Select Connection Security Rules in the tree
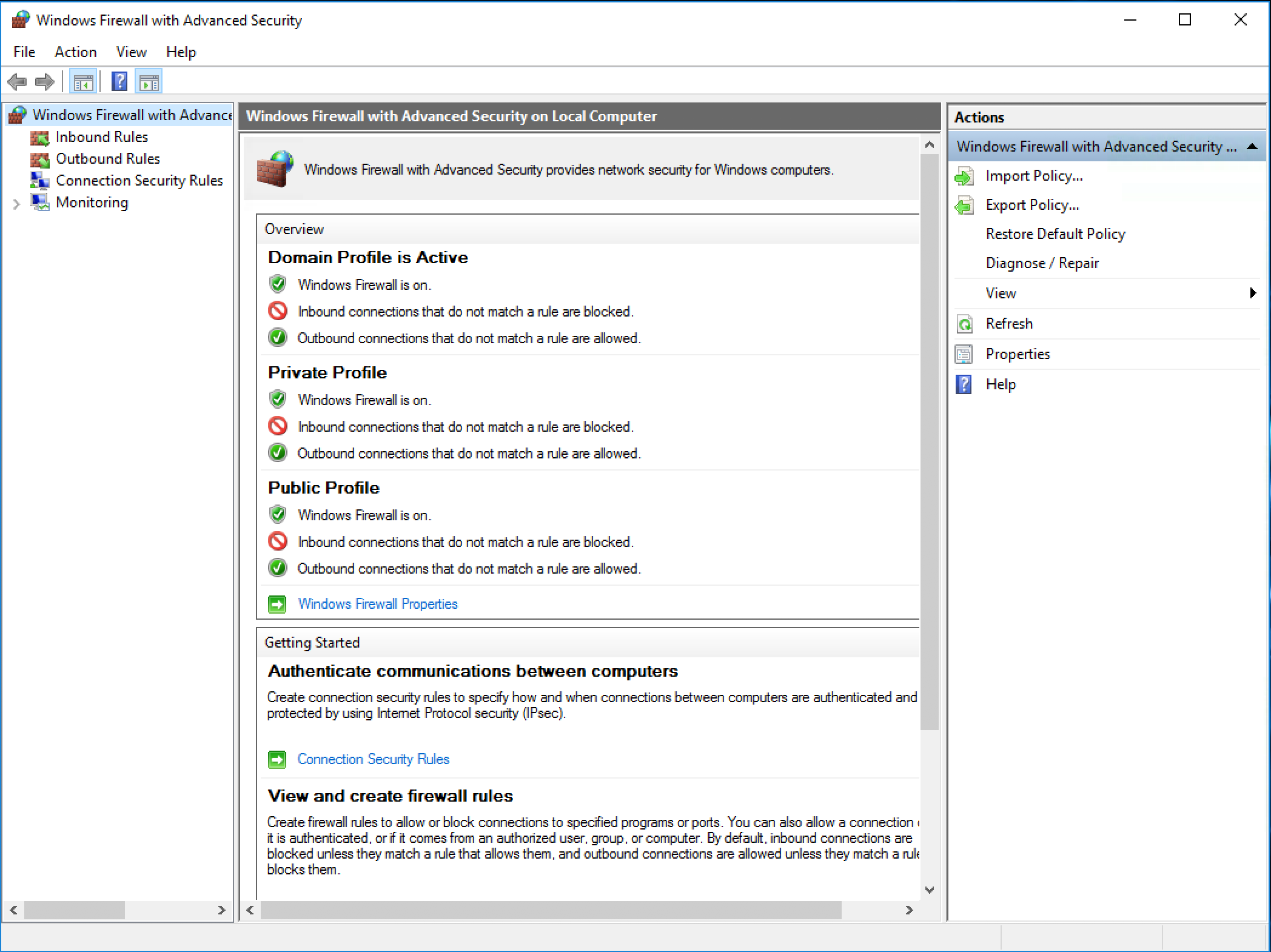The image size is (1271, 952). pos(139,181)
